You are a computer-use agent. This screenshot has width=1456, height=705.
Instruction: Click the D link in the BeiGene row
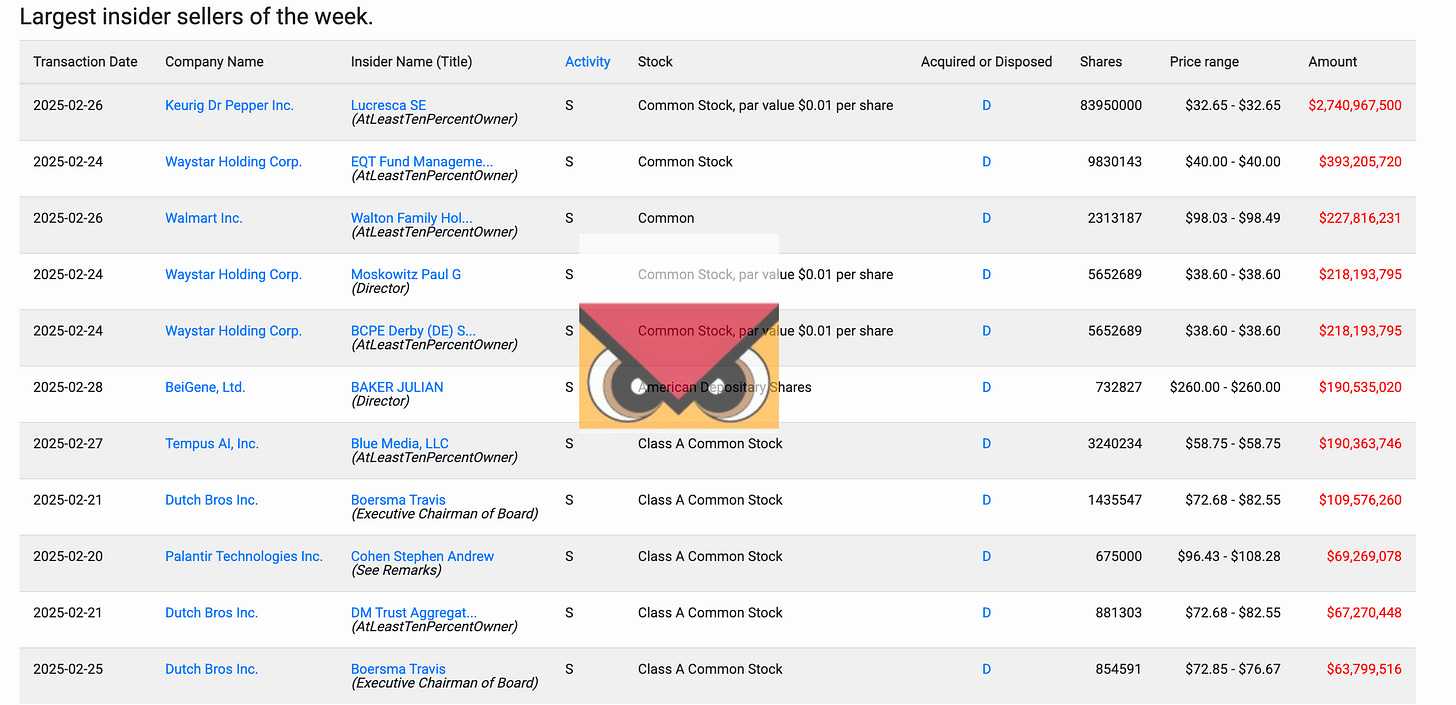click(x=986, y=387)
